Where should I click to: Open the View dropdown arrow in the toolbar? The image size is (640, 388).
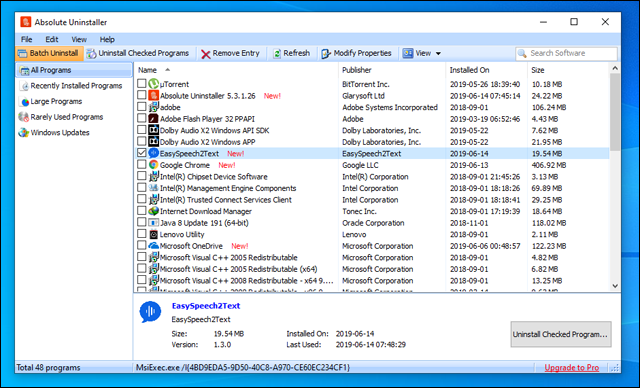[x=438, y=53]
